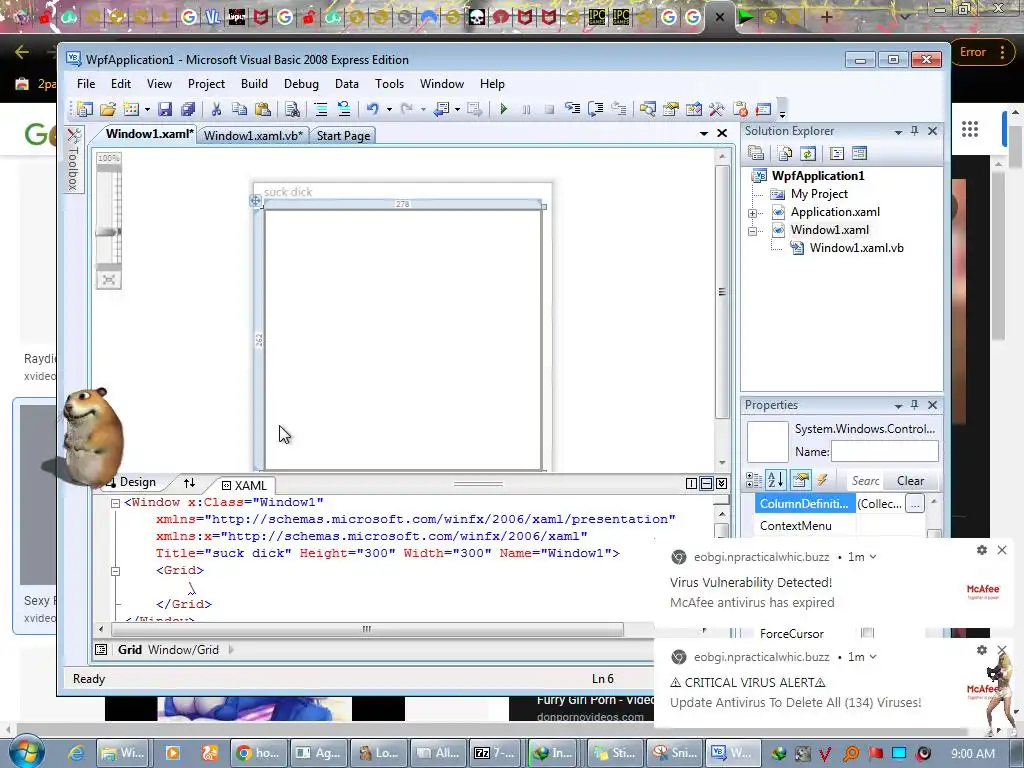Image resolution: width=1024 pixels, height=768 pixels.
Task: Click the Events lightning bolt icon
Action: (822, 481)
